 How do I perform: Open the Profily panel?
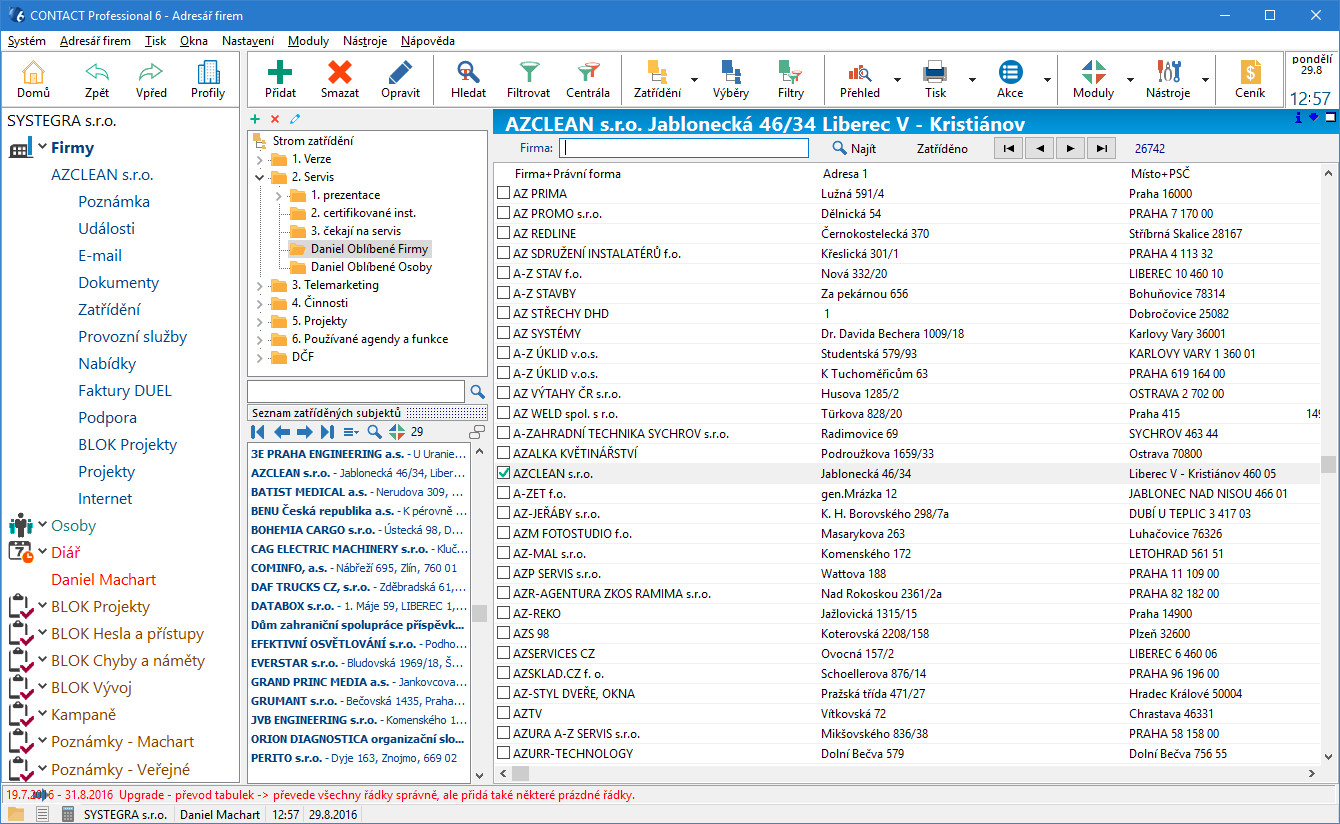208,79
